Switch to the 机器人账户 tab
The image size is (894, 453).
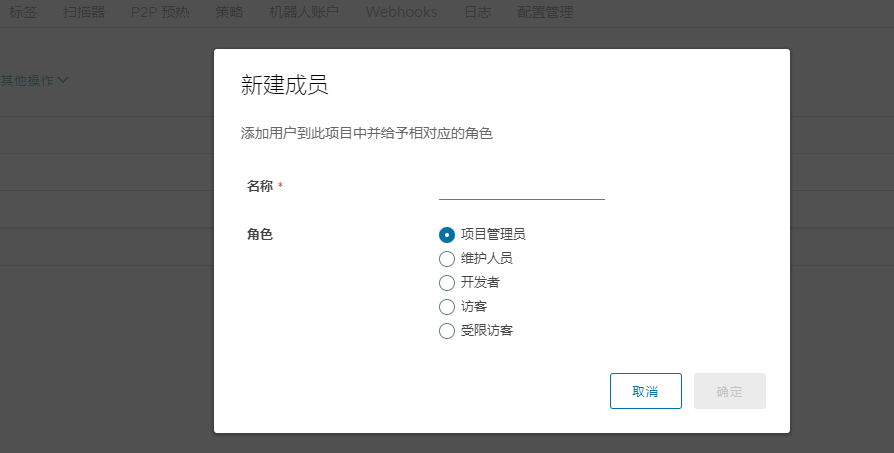point(290,13)
